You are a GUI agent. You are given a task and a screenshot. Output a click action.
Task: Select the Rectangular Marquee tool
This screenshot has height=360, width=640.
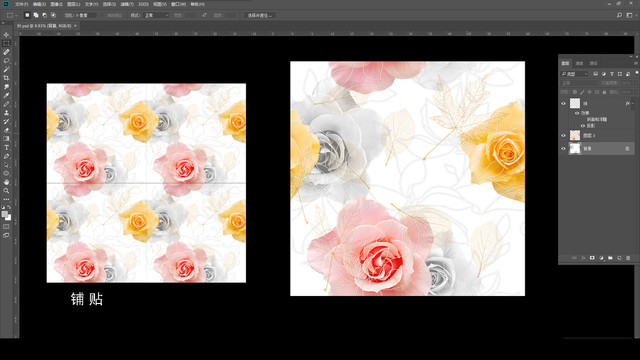point(6,43)
